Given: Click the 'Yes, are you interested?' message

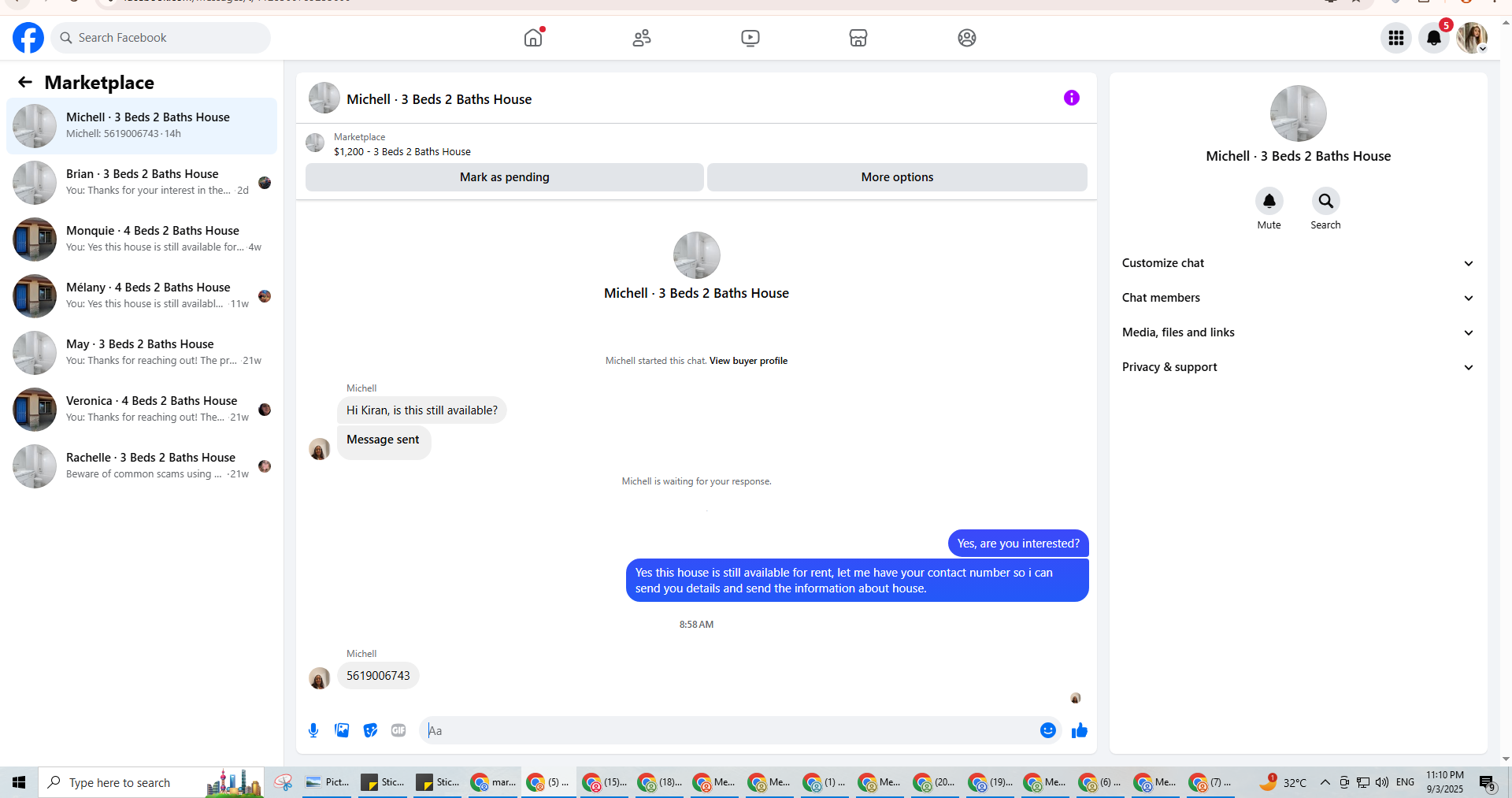Looking at the screenshot, I should (1018, 544).
